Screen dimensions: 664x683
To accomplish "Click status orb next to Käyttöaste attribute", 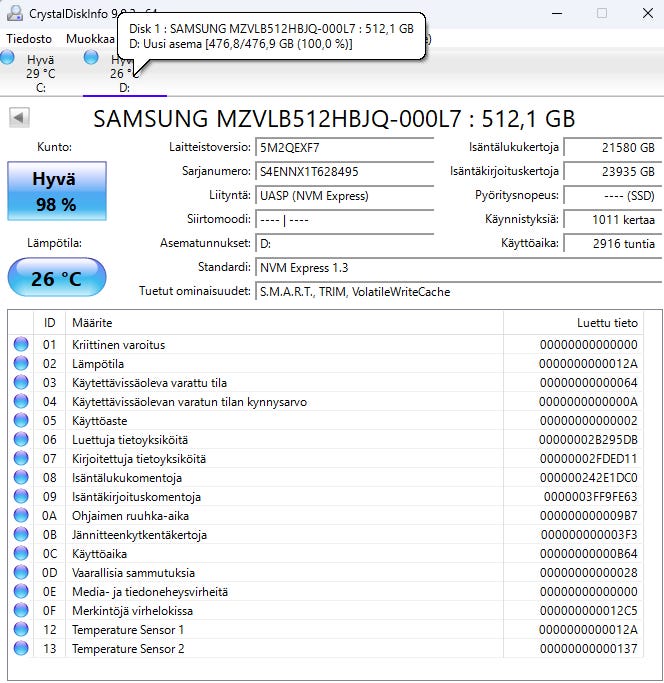I will pos(21,420).
